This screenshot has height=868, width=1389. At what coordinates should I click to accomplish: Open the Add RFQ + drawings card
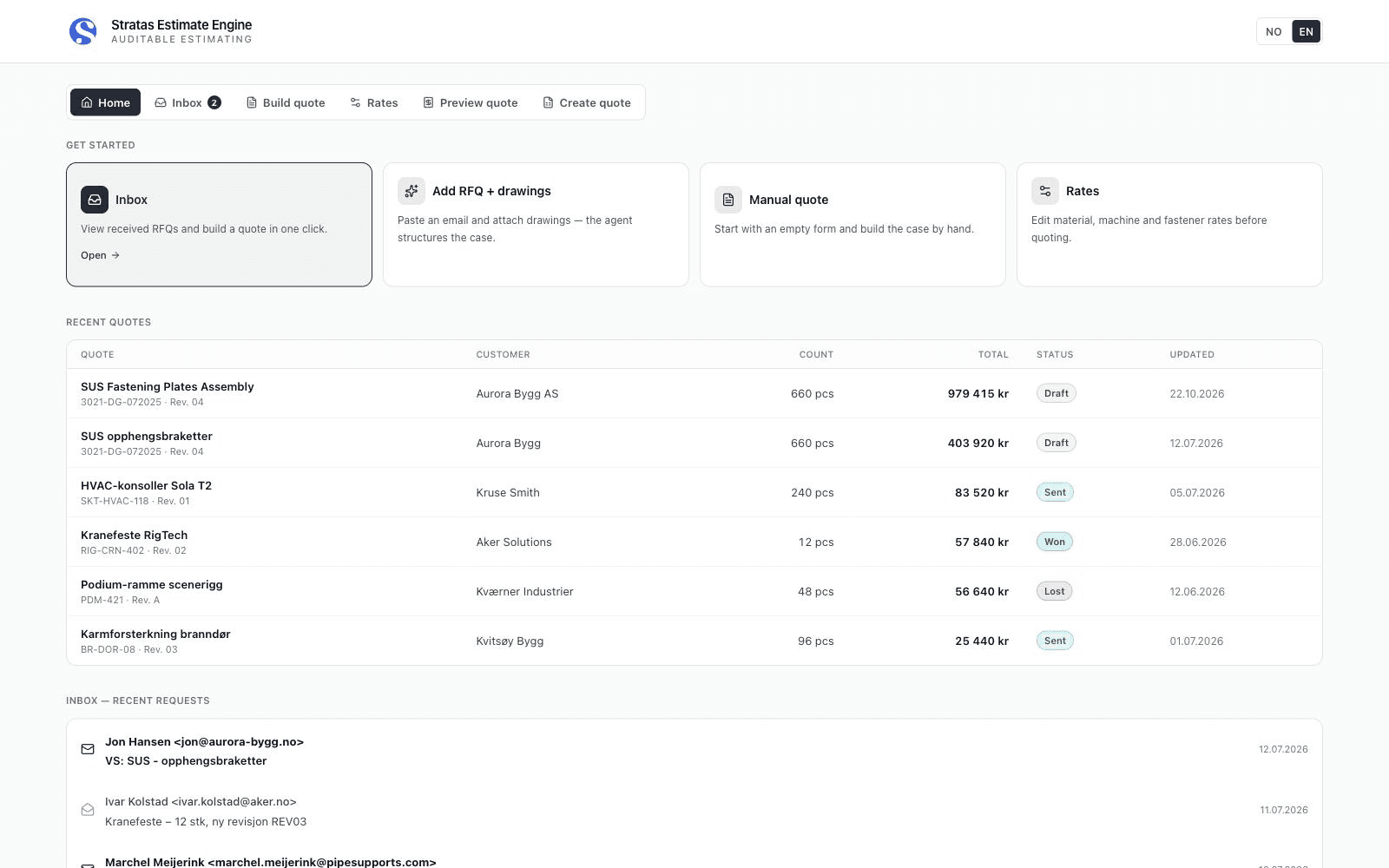[536, 225]
